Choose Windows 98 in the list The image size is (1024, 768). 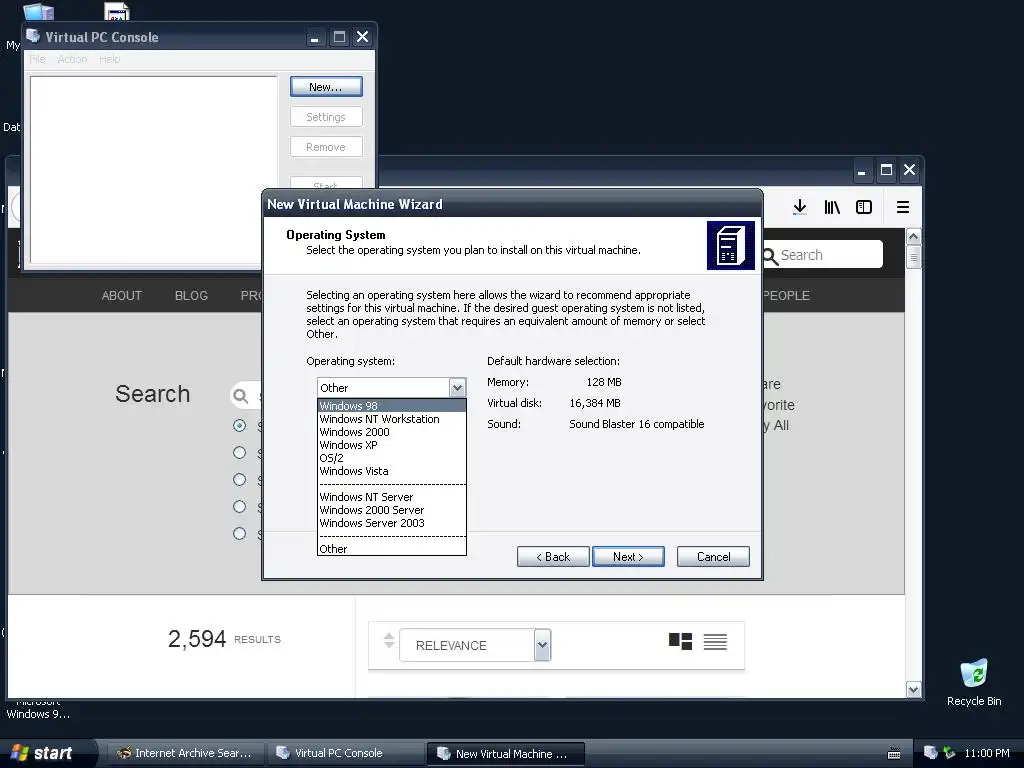pyautogui.click(x=392, y=406)
